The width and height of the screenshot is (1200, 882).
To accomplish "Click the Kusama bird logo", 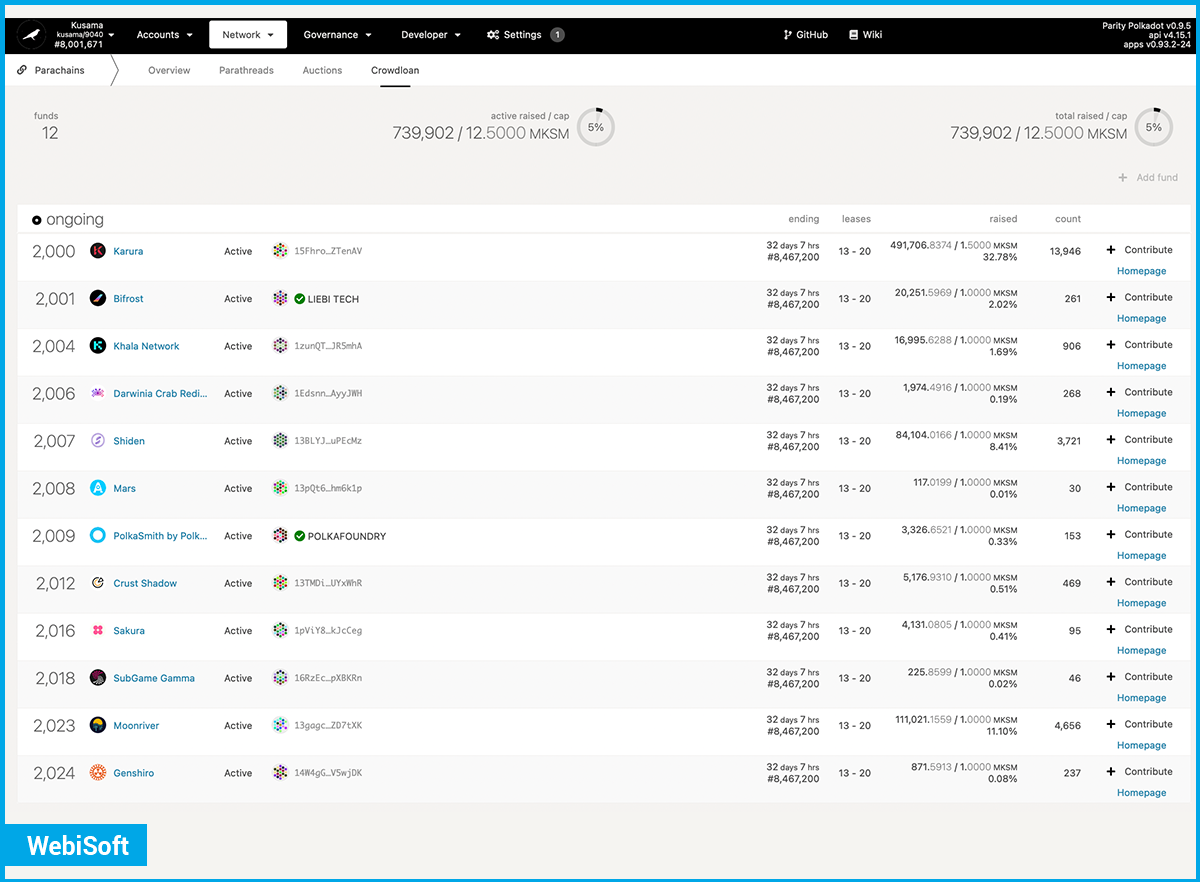I will pyautogui.click(x=34, y=36).
